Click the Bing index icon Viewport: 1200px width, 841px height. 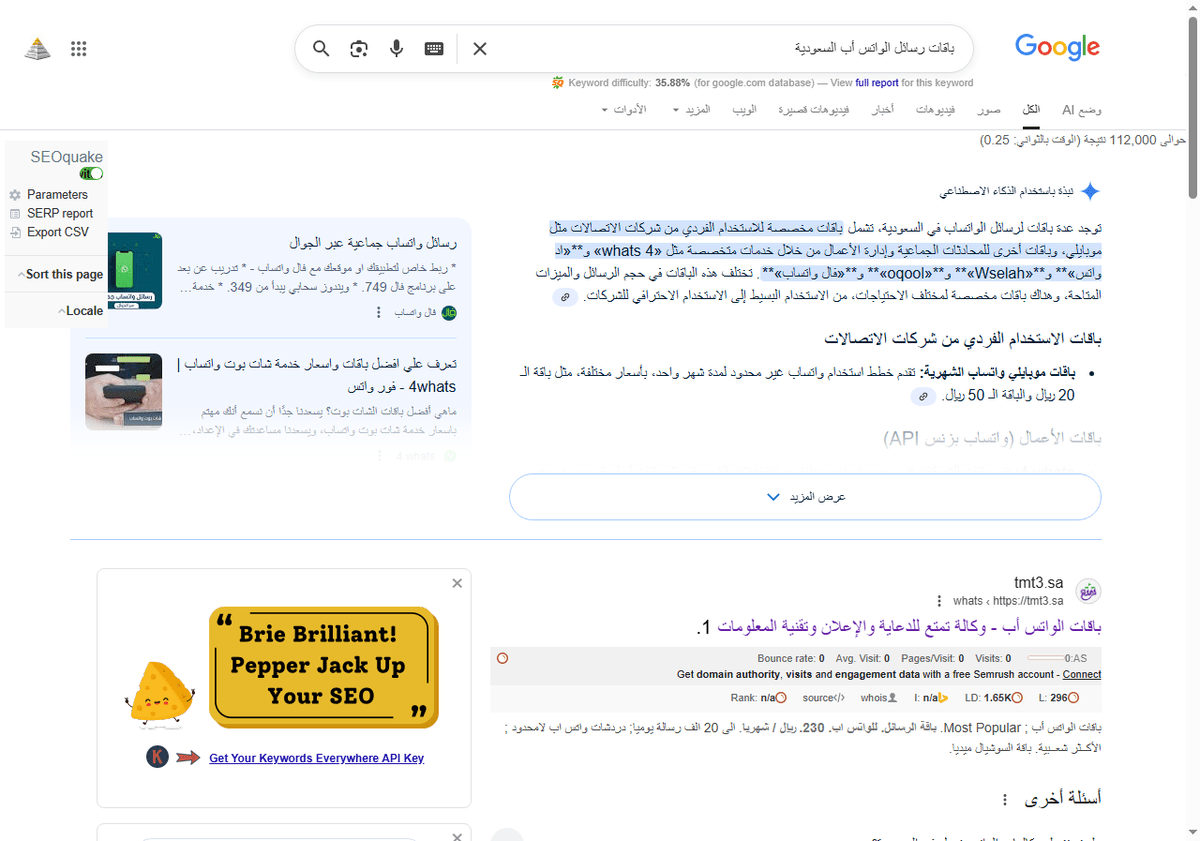[943, 698]
